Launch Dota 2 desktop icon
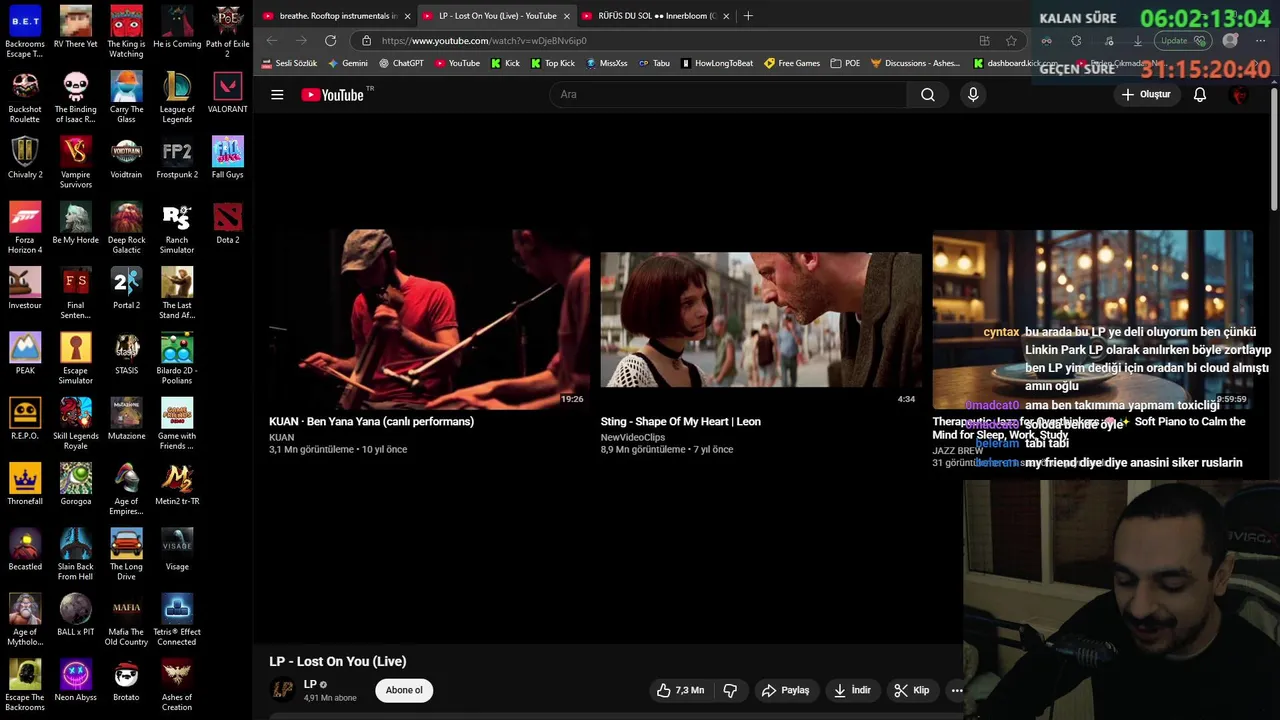The image size is (1280, 720). 228,222
